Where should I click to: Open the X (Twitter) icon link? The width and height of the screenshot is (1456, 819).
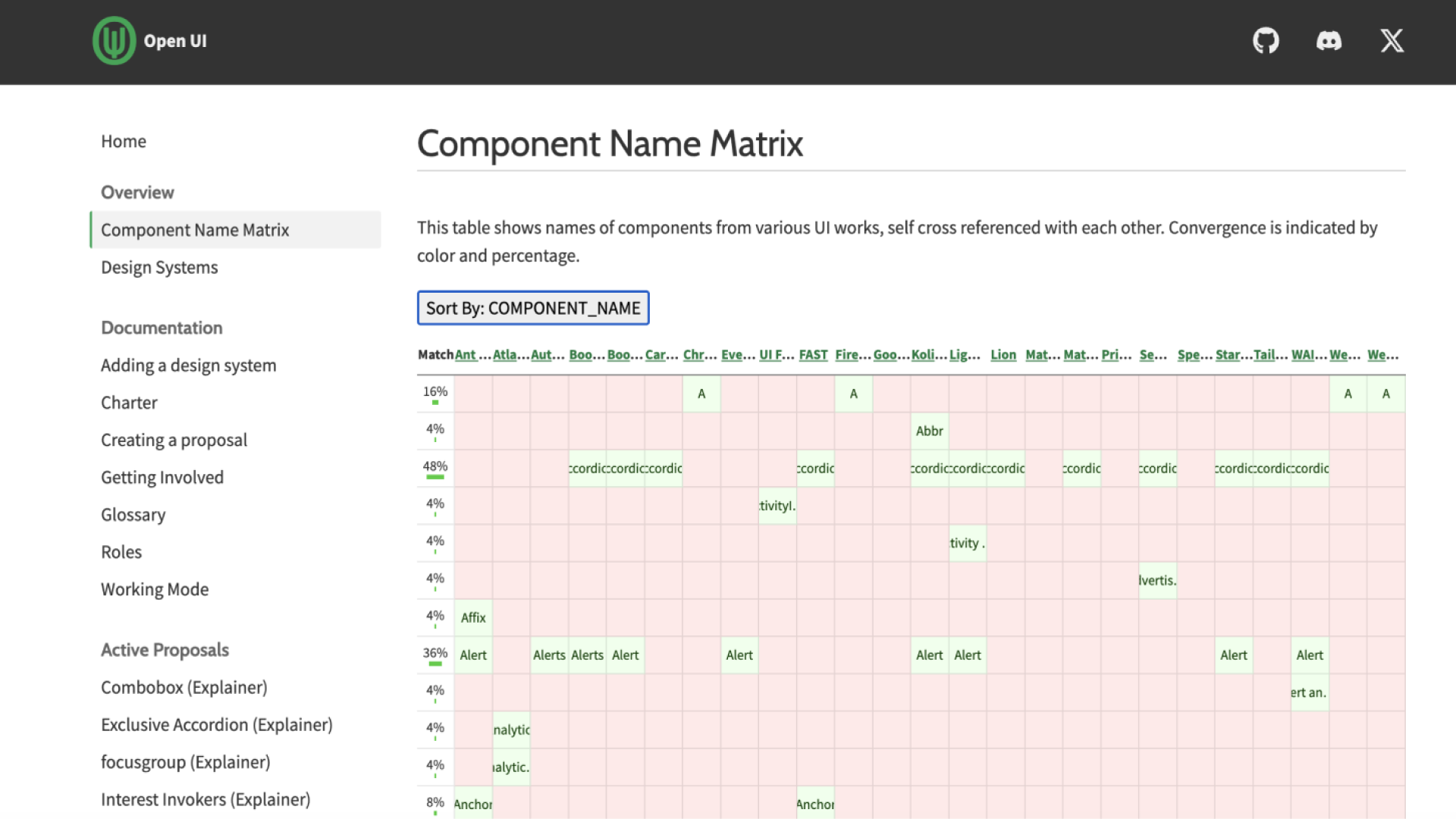pos(1392,41)
